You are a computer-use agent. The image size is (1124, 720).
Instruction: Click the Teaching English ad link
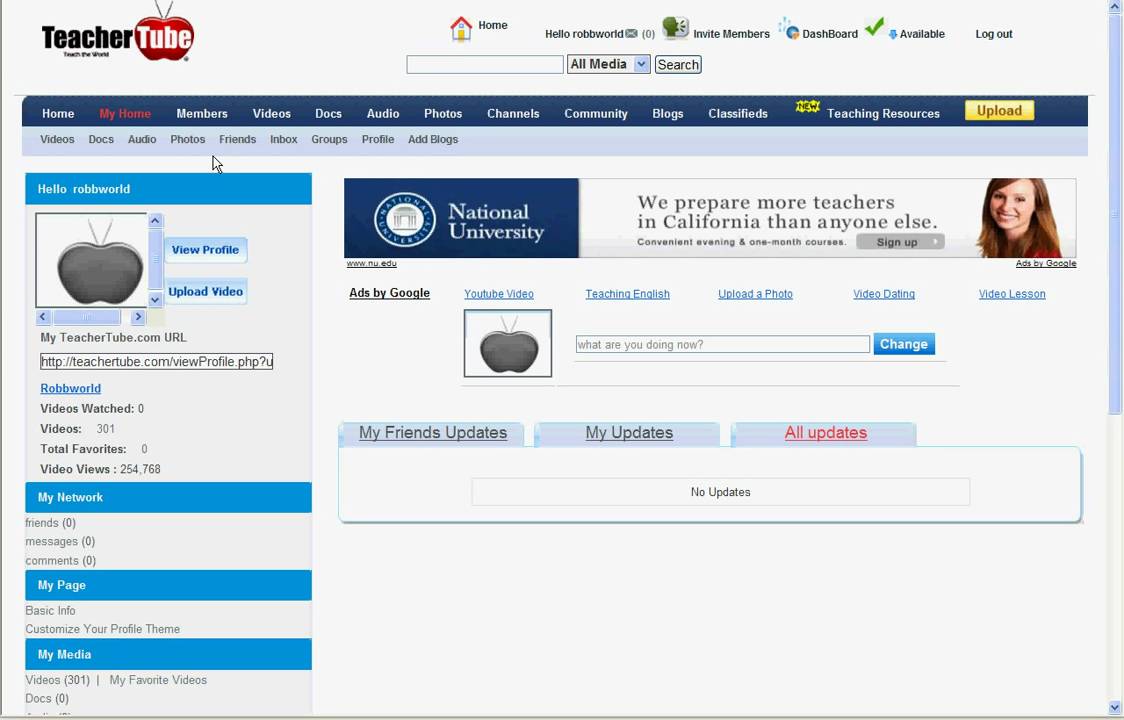point(627,294)
